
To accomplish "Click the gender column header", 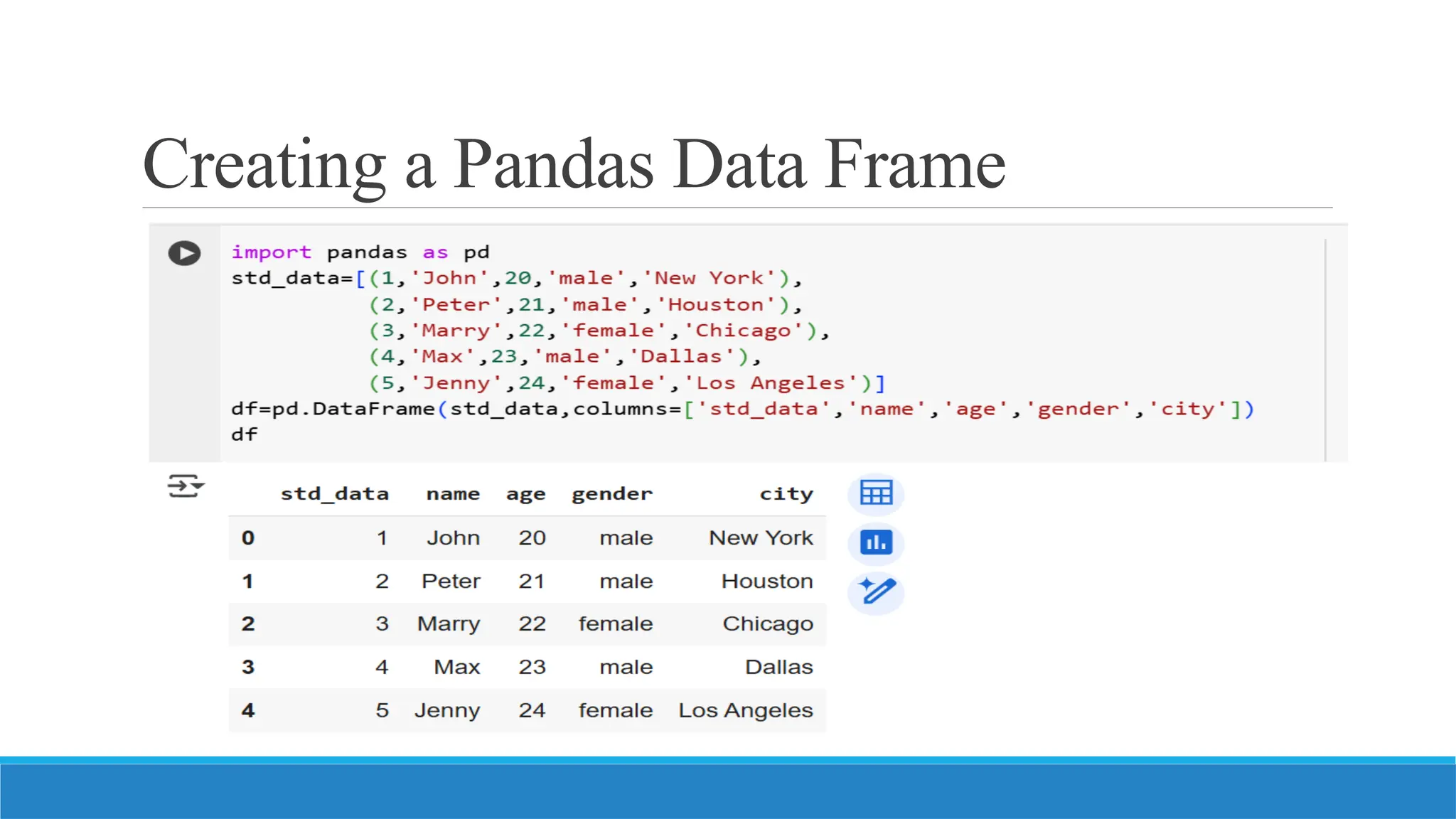I will tap(611, 493).
